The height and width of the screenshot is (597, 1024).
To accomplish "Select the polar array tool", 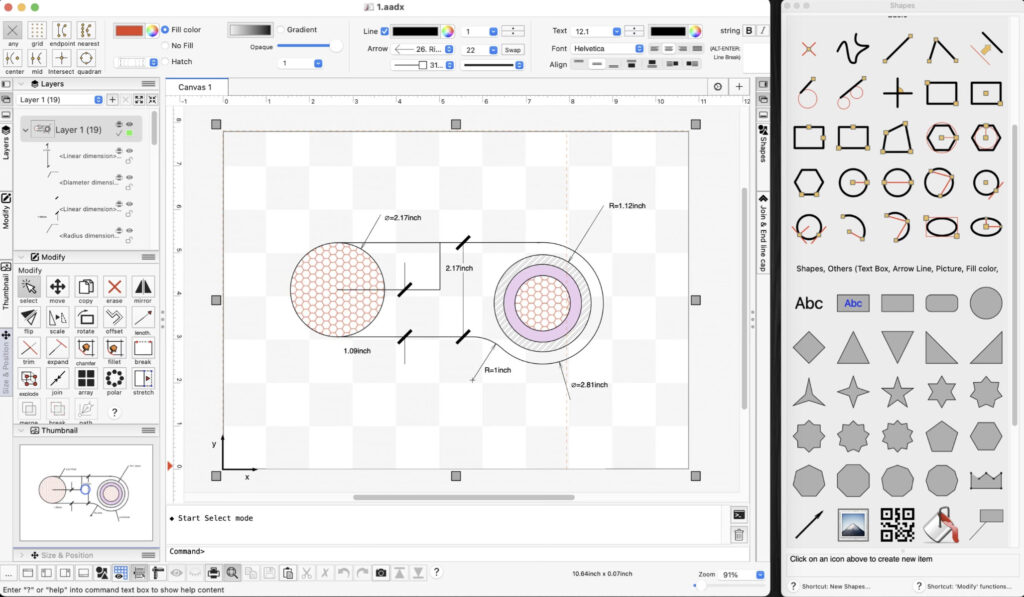I will pos(114,379).
